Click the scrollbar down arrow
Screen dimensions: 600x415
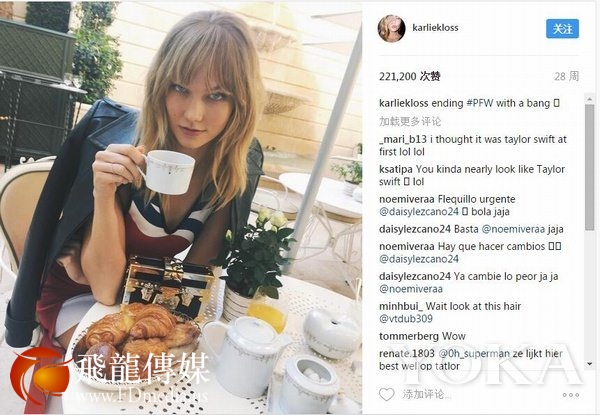[590, 364]
